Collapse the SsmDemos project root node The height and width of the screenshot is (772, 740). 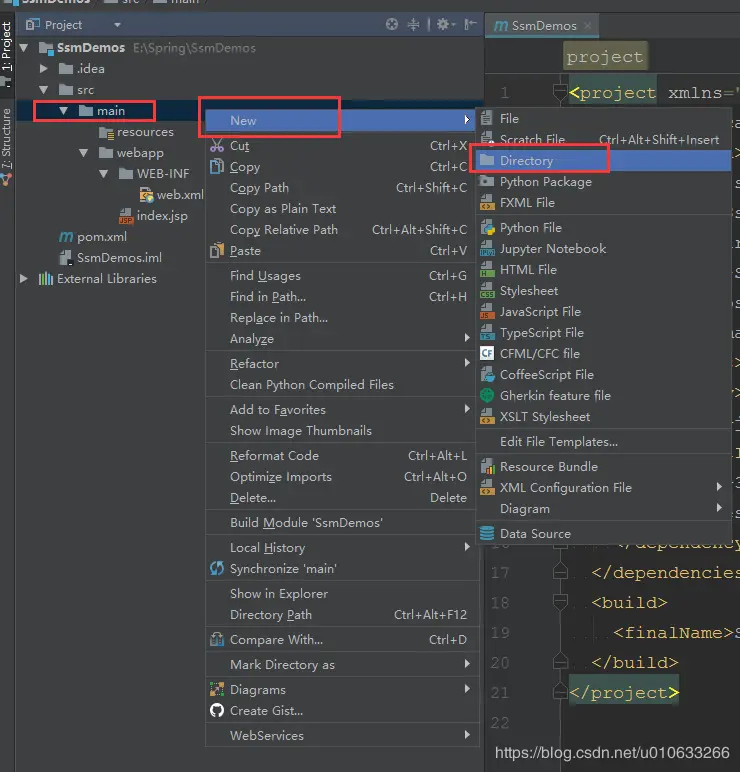coord(24,48)
